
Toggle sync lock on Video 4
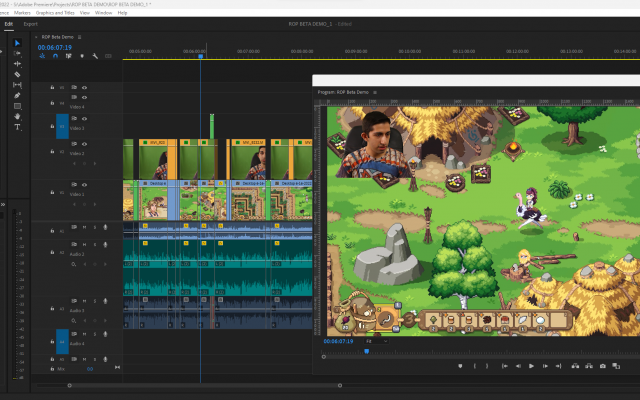(x=74, y=98)
